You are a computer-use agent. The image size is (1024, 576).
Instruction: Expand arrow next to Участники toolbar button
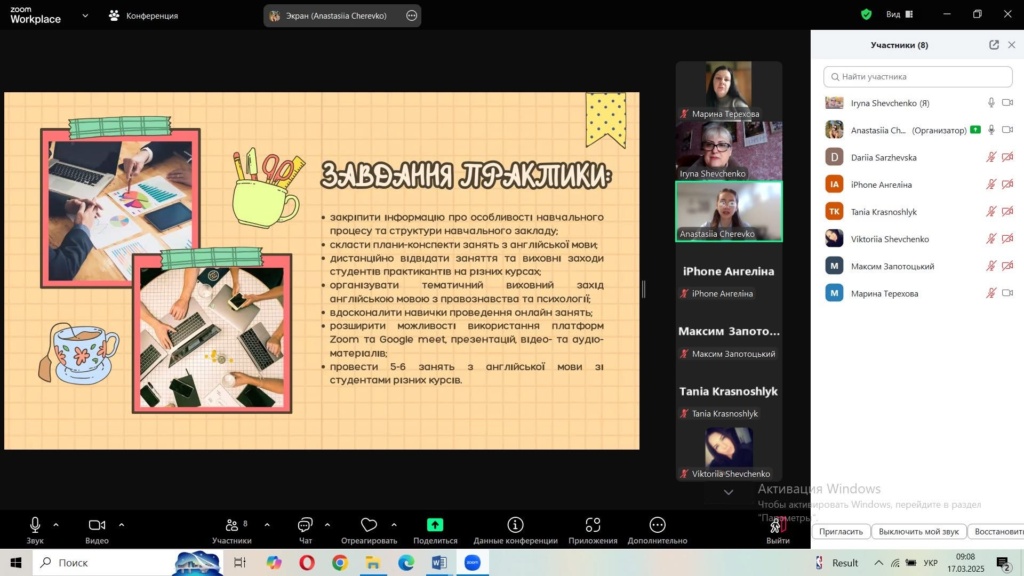tap(267, 524)
